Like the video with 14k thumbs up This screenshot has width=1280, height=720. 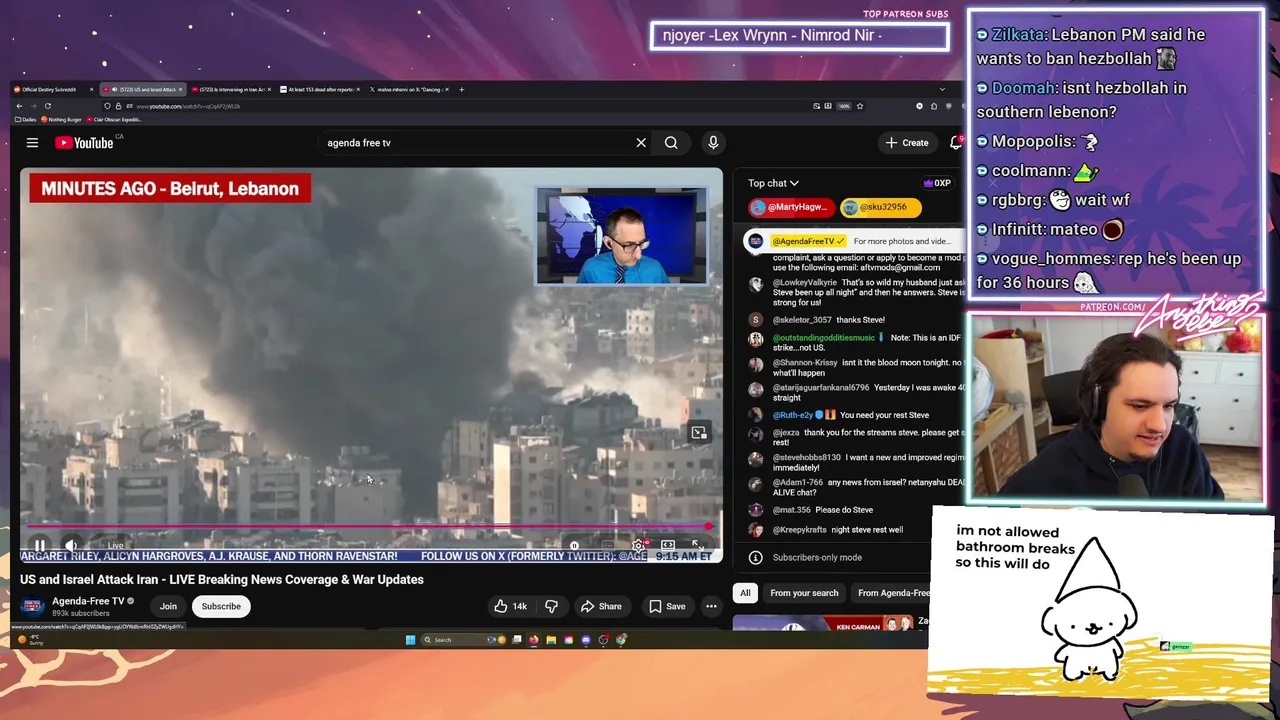[511, 606]
